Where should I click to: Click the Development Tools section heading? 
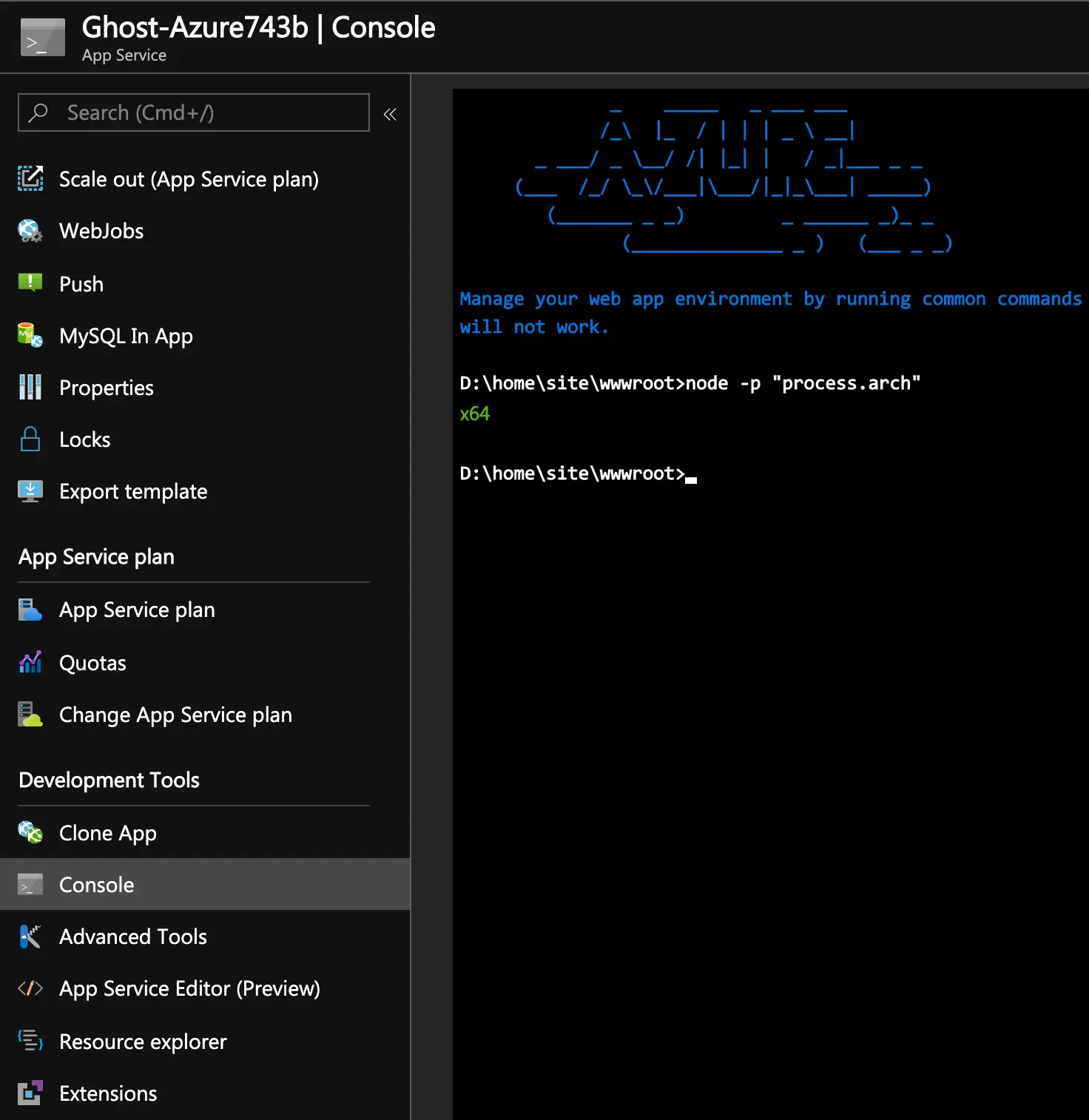(x=109, y=780)
